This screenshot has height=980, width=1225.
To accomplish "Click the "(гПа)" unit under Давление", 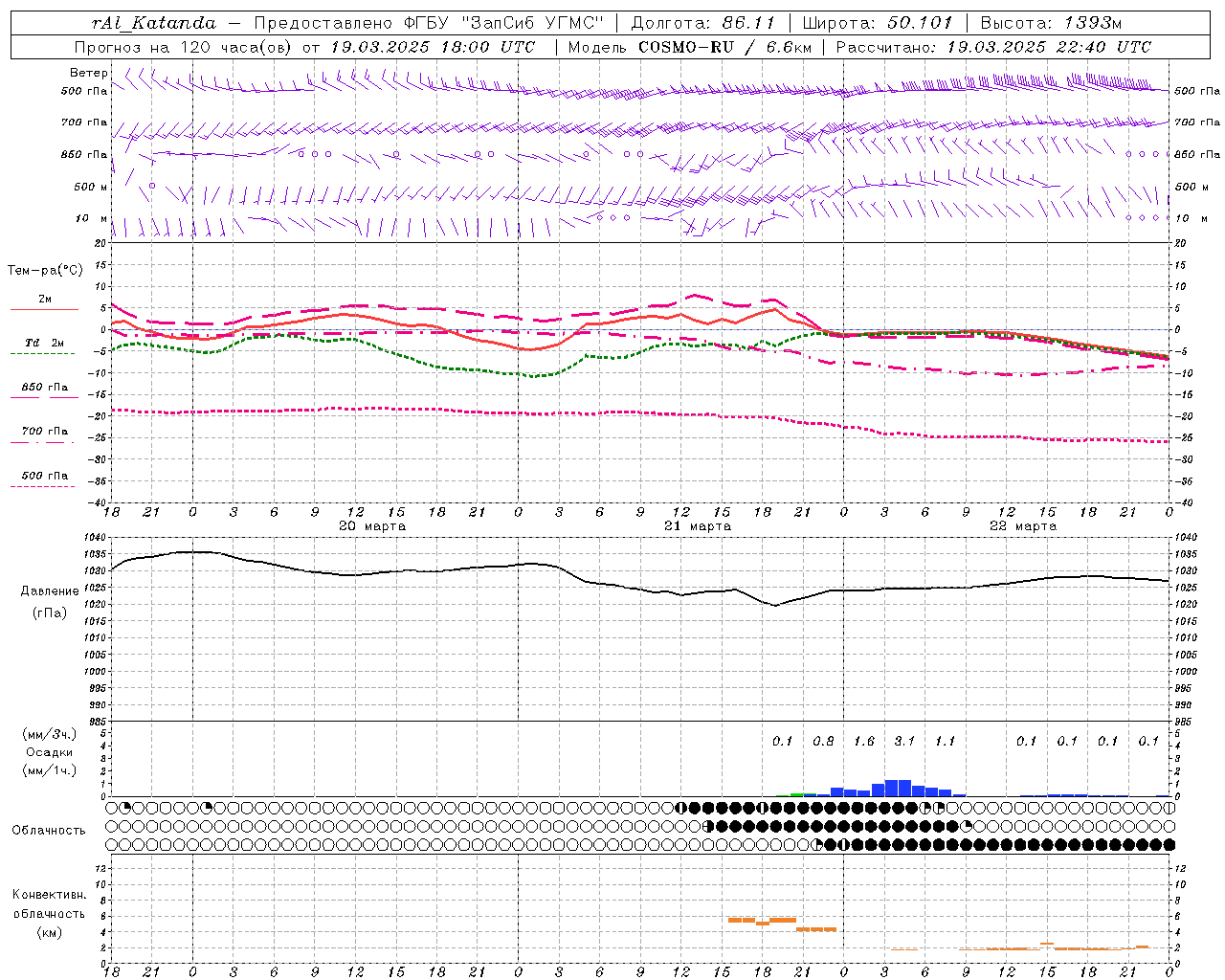I will (50, 613).
